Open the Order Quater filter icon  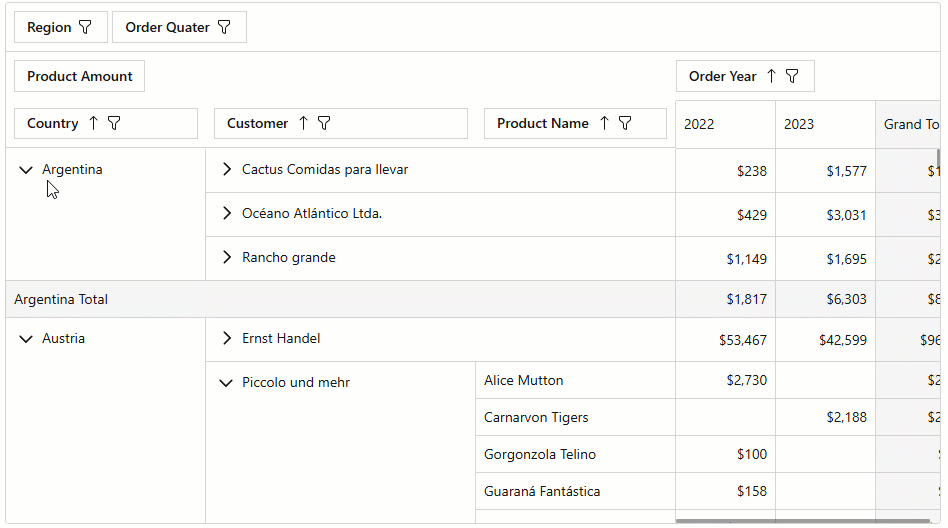pyautogui.click(x=224, y=28)
